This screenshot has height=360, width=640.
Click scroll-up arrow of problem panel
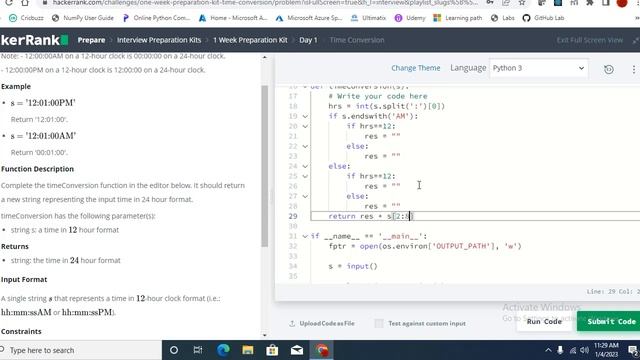click(264, 58)
